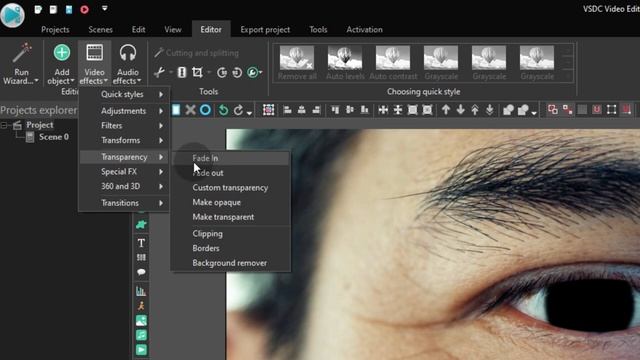Image resolution: width=640 pixels, height=360 pixels.
Task: Open the Edit ribbon tab
Action: [x=138, y=29]
